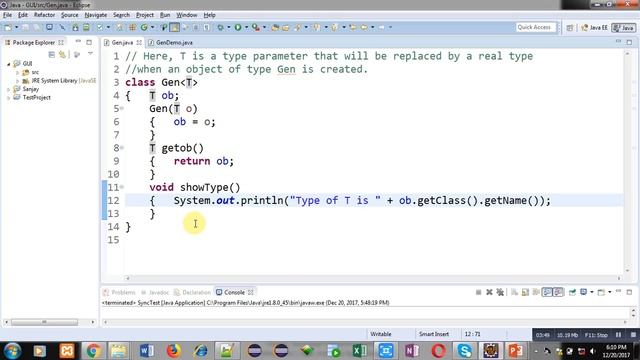This screenshot has height=360, width=640.
Task: Minimize the Package Explorer view
Action: coord(78,42)
